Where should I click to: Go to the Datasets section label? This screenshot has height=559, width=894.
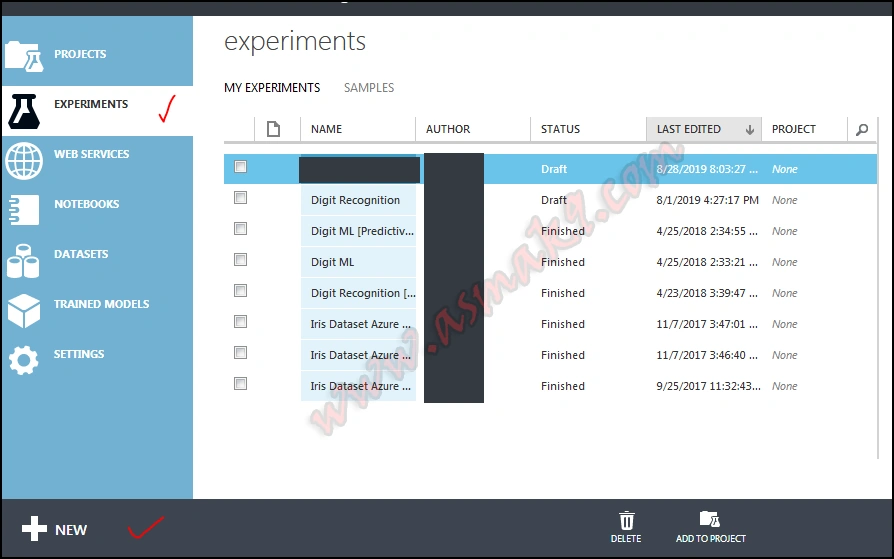[x=81, y=254]
